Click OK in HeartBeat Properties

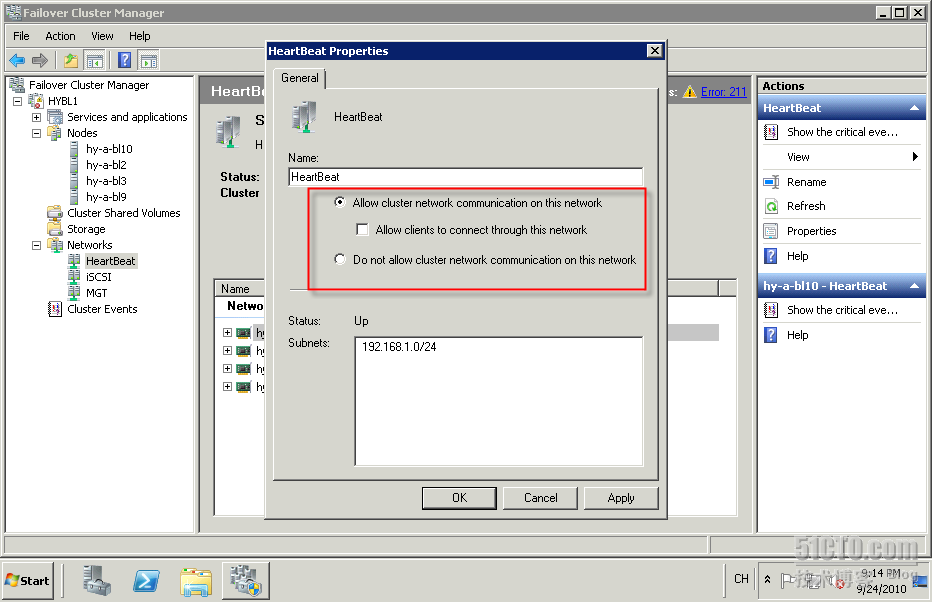(x=459, y=498)
